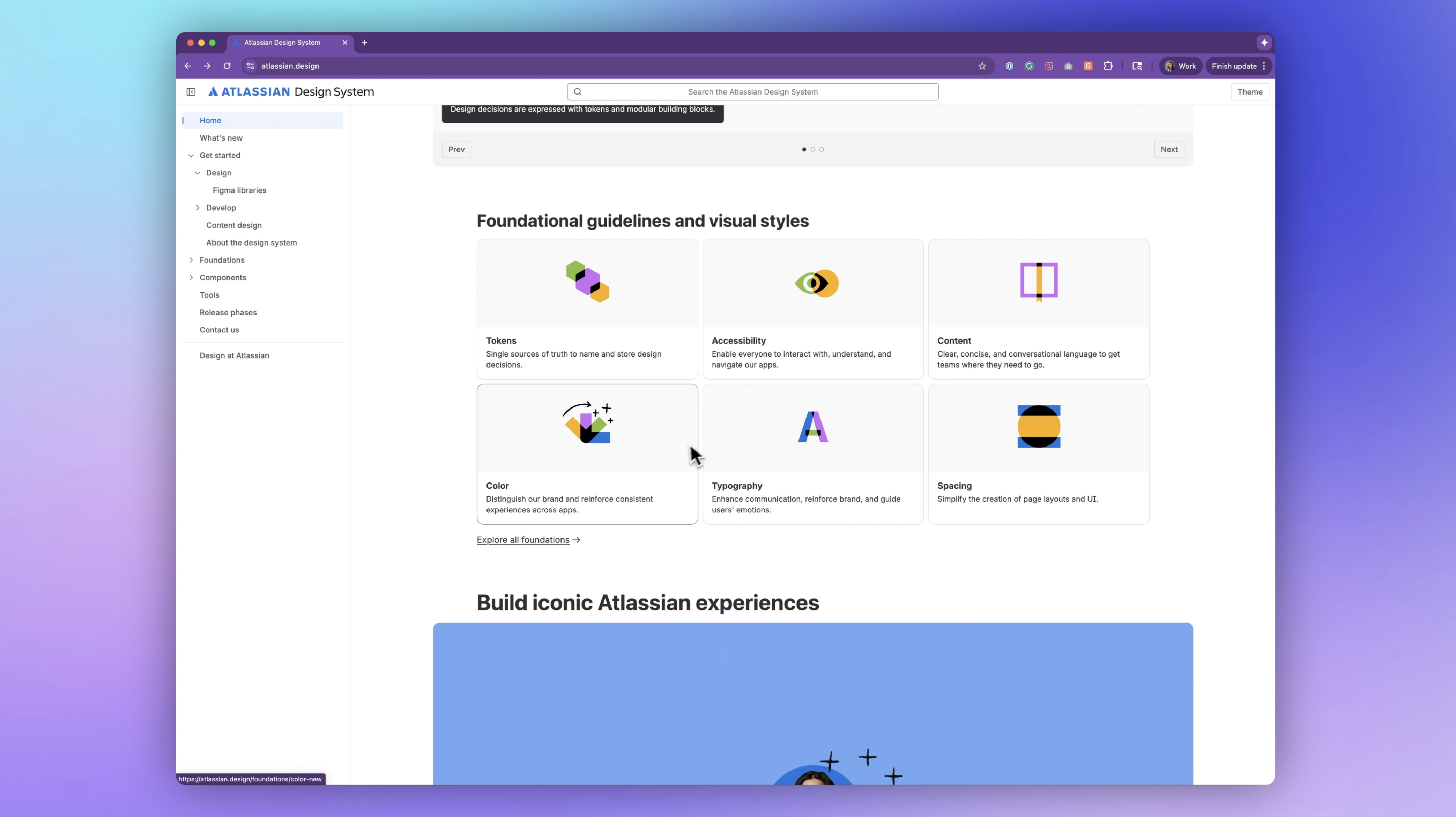Image resolution: width=1456 pixels, height=817 pixels.
Task: Follow the Explore all foundations link
Action: (523, 540)
